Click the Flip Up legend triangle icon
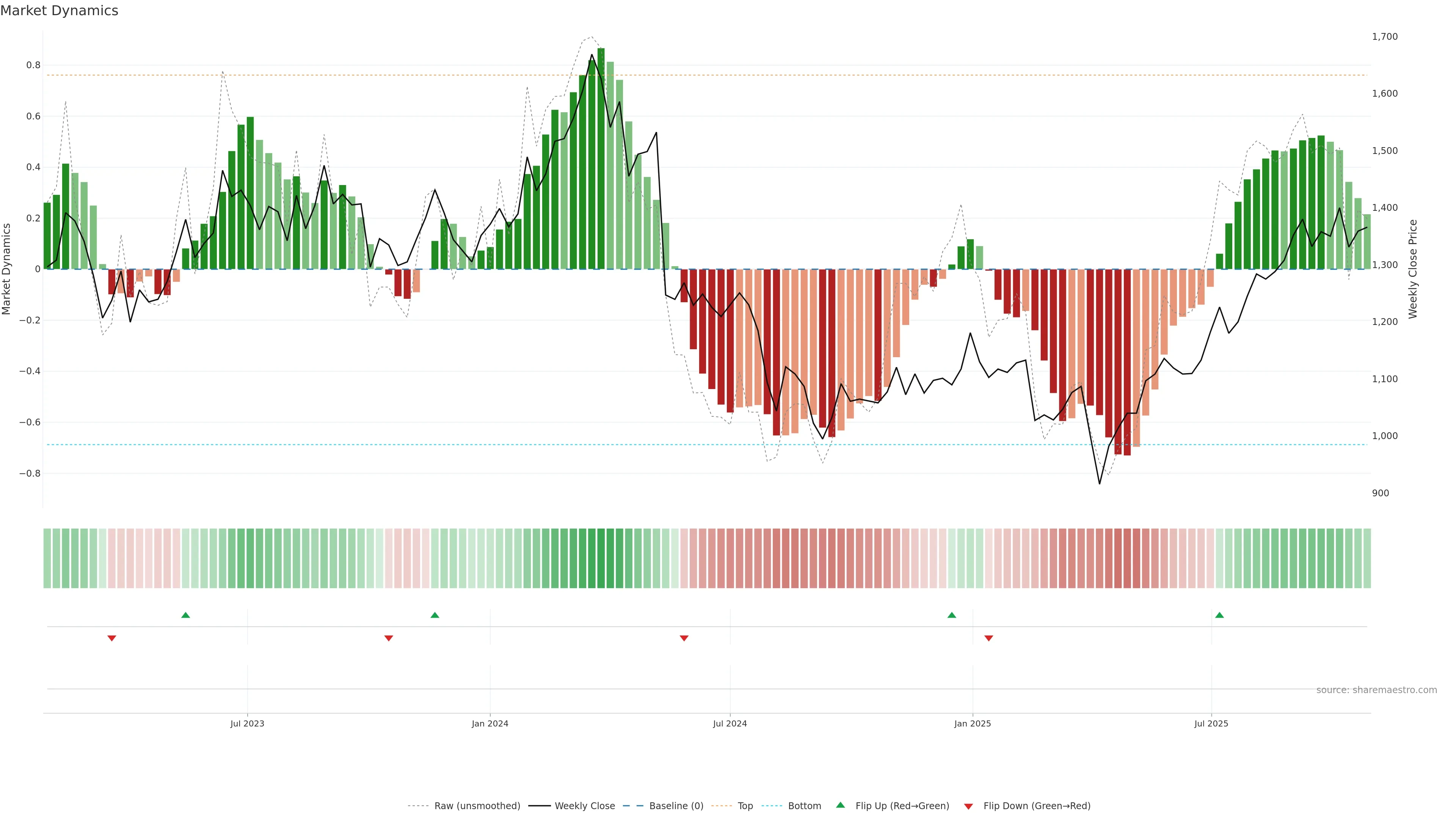Image resolution: width=1456 pixels, height=819 pixels. [841, 805]
